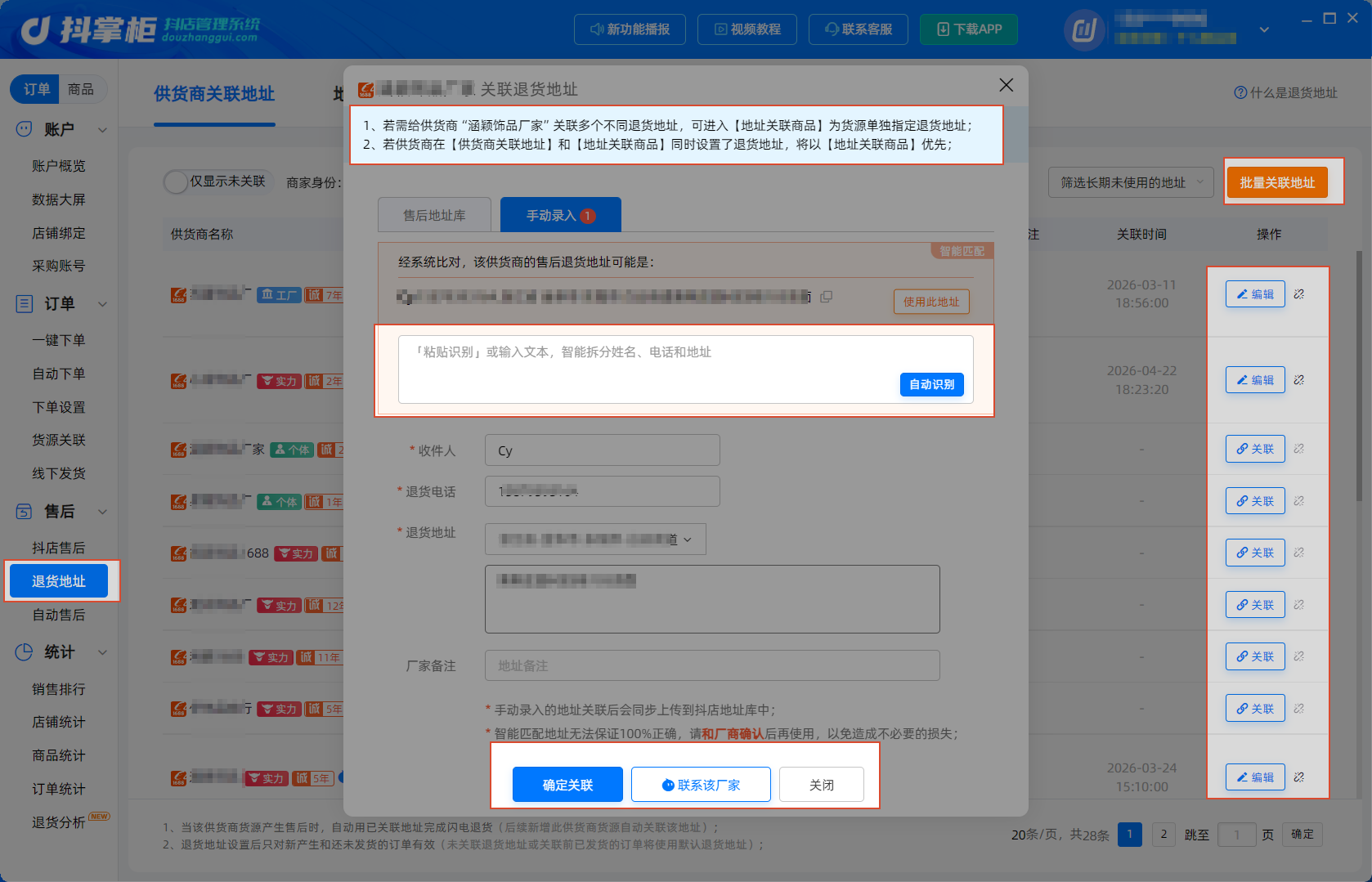
Task: Click 联系该厂家 button
Action: pos(701,785)
